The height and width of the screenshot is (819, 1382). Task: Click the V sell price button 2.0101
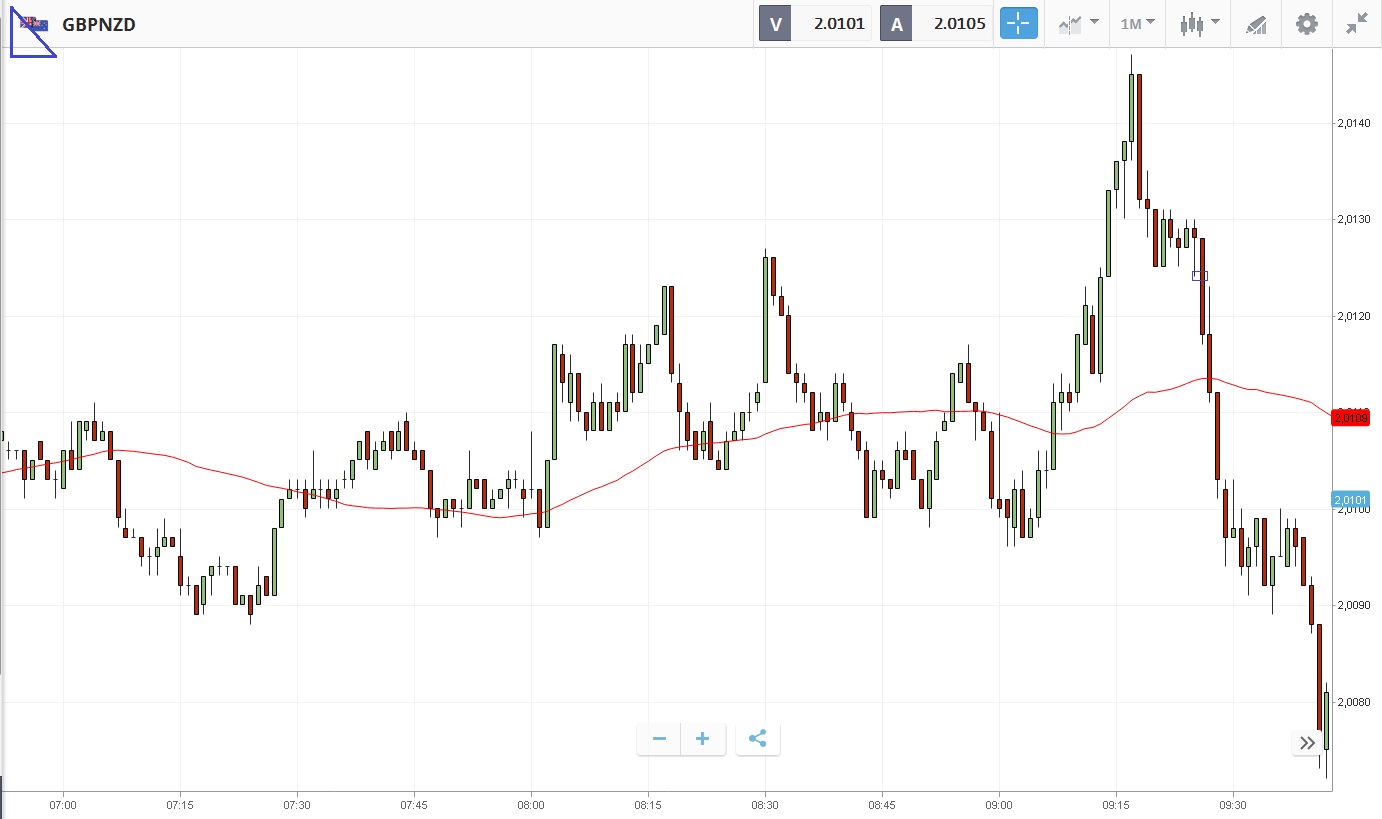click(x=816, y=24)
